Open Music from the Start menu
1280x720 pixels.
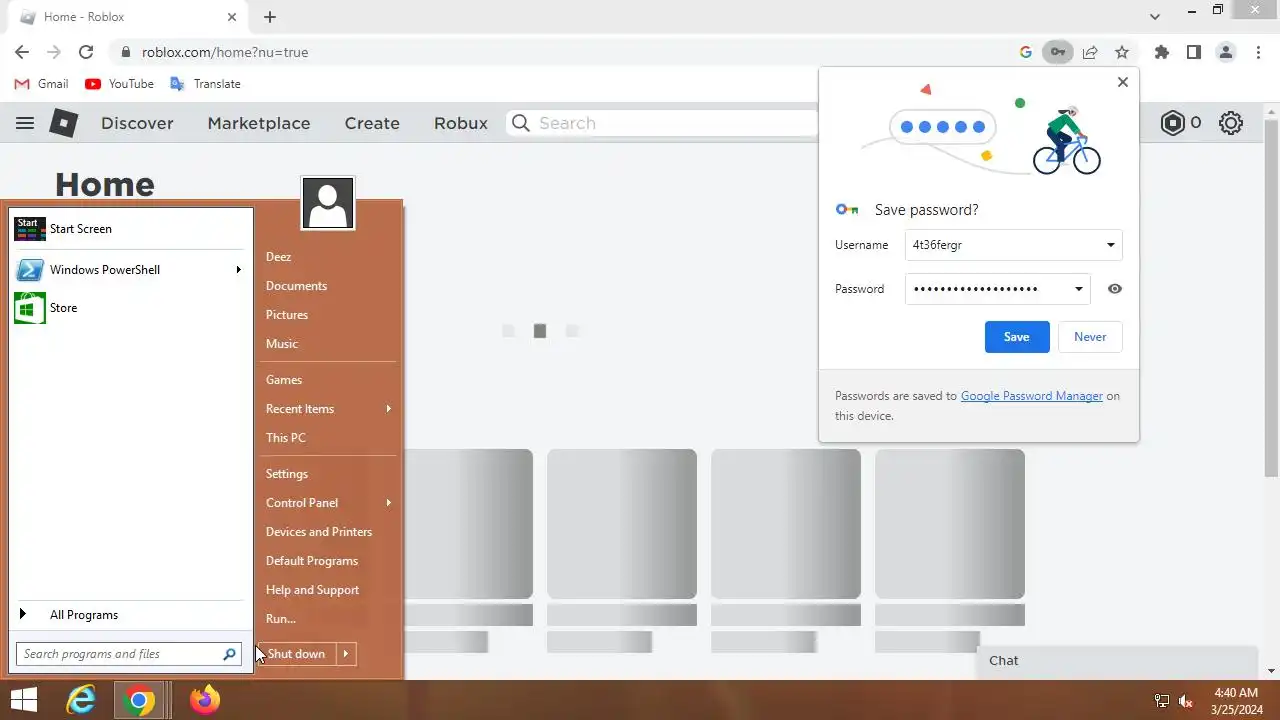[282, 344]
